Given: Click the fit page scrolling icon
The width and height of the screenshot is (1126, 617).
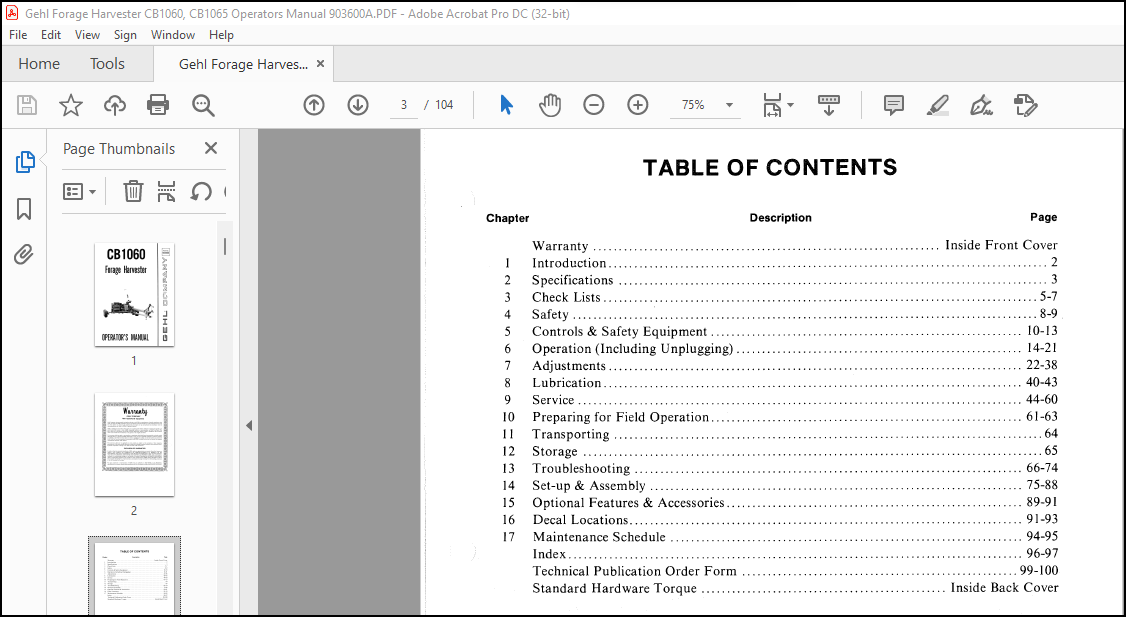Looking at the screenshot, I should click(772, 105).
